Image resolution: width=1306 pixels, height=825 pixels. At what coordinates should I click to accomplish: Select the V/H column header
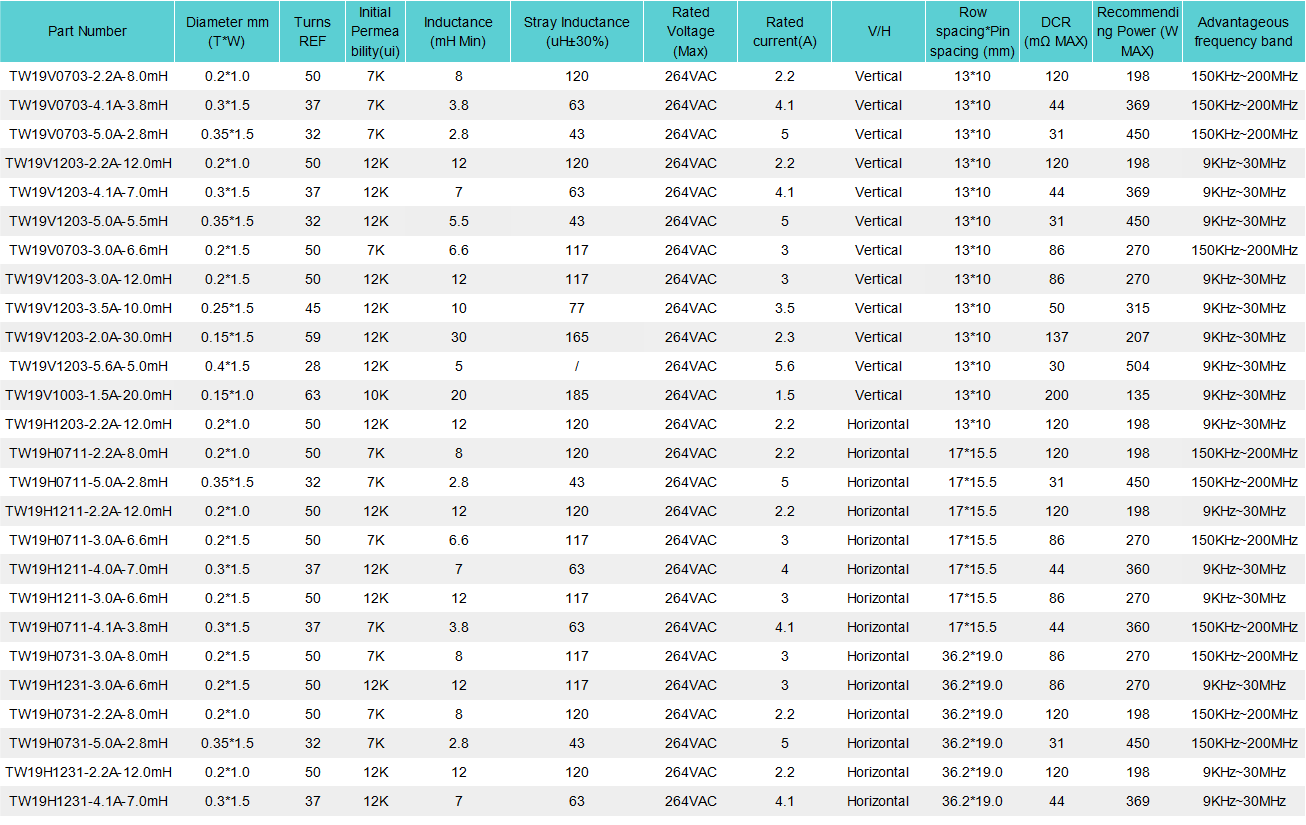pyautogui.click(x=879, y=31)
